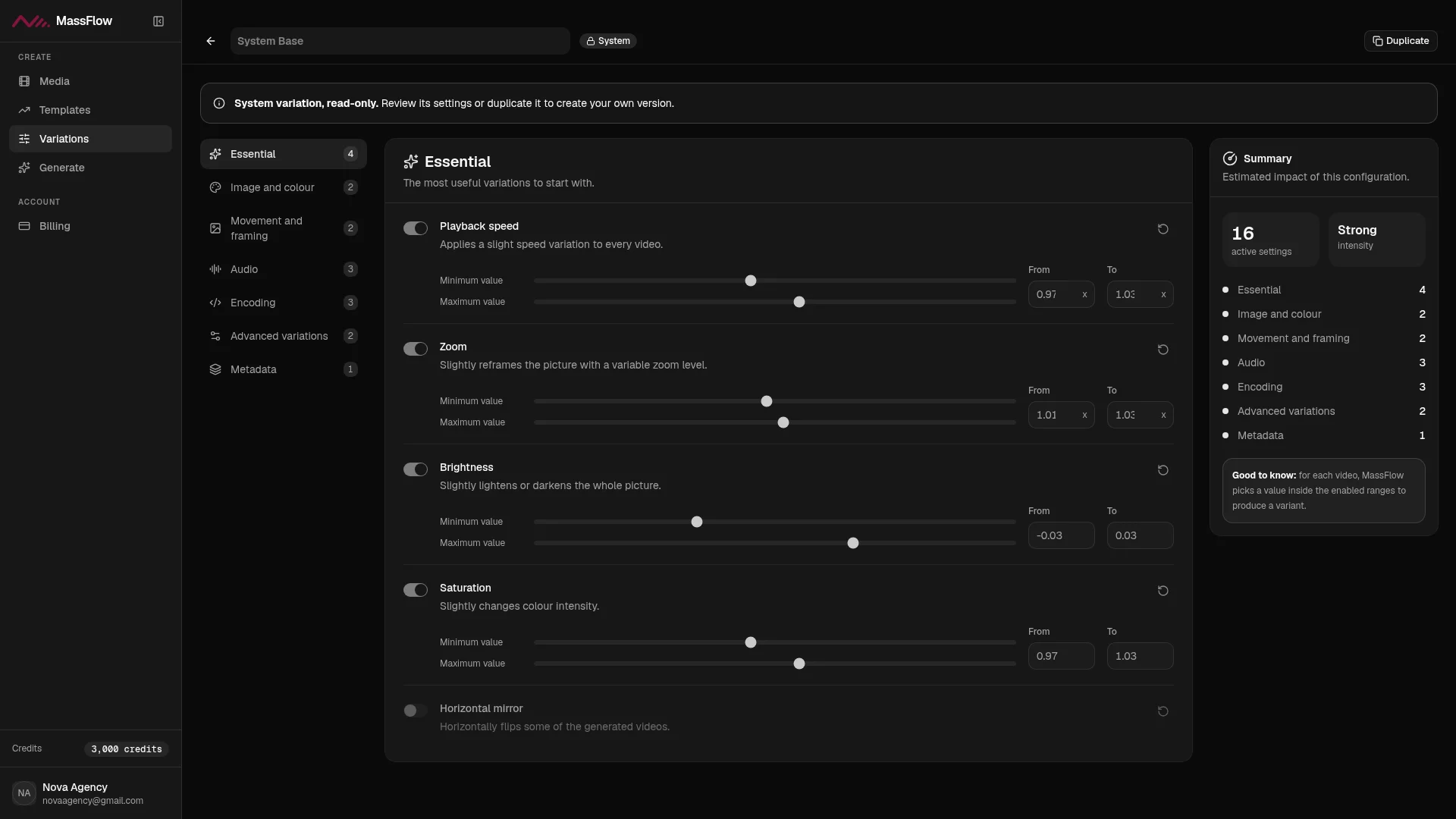Reset the Brightness setting
The image size is (1456, 819).
tap(1163, 470)
